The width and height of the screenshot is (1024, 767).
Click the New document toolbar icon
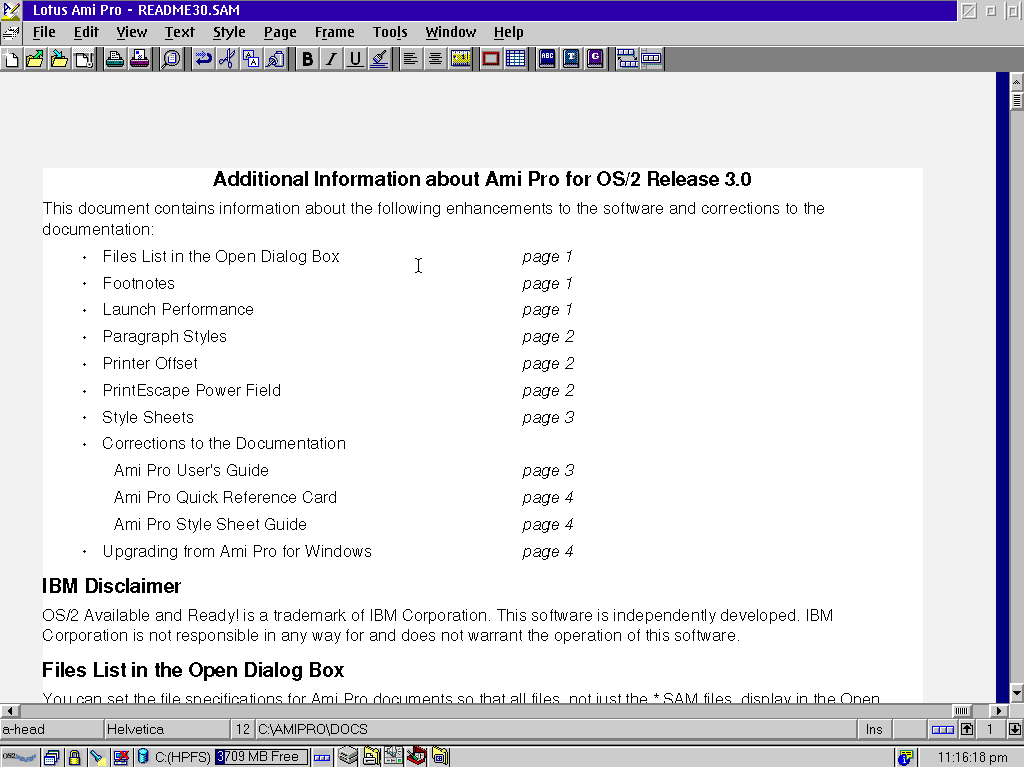(11, 59)
